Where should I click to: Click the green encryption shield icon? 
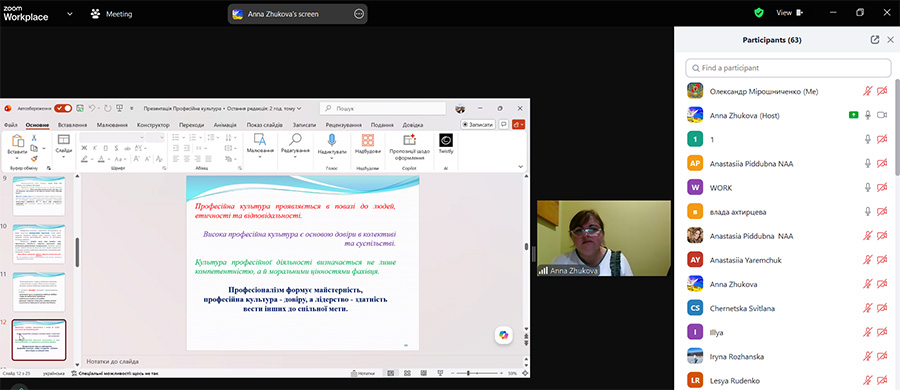tap(759, 13)
